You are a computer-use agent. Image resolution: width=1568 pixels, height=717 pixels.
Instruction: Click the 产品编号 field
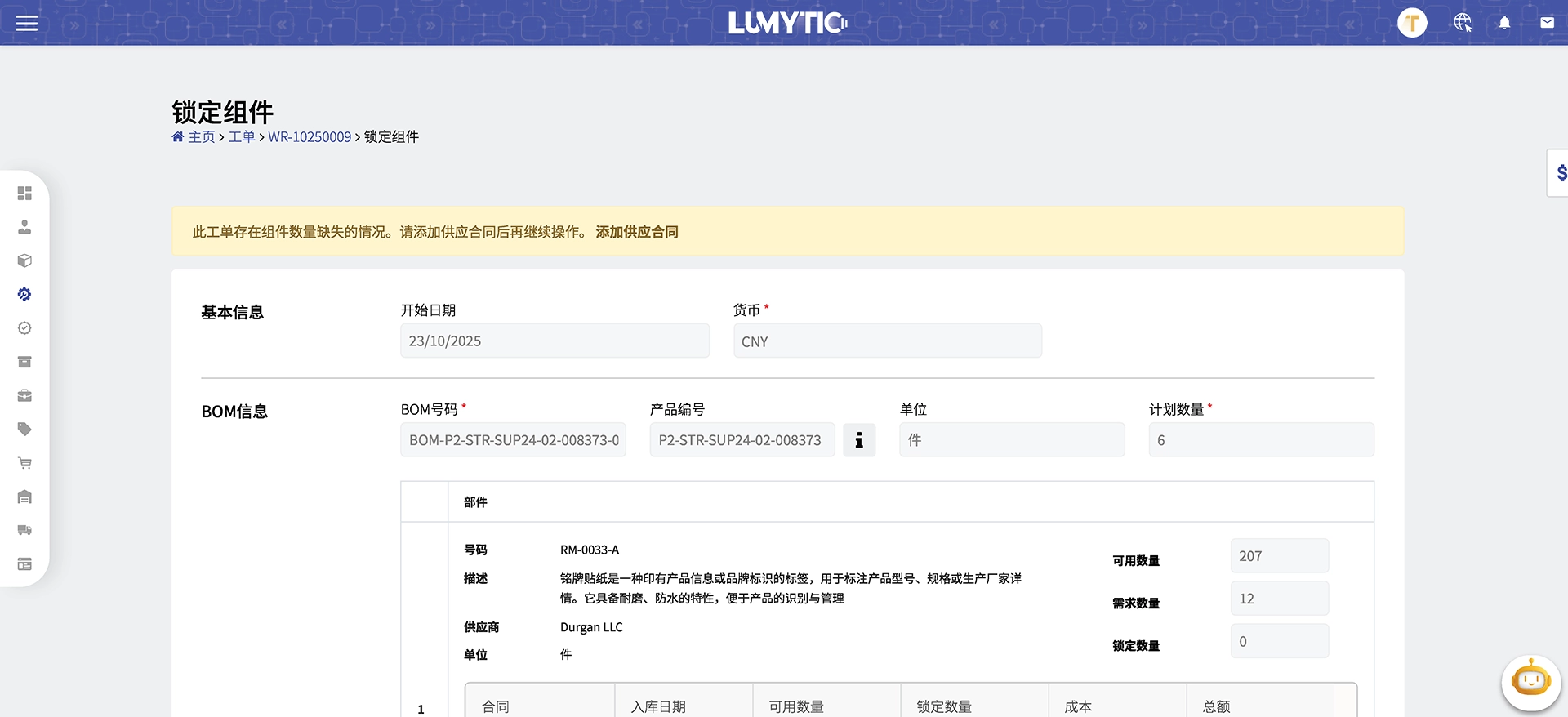[x=742, y=439]
